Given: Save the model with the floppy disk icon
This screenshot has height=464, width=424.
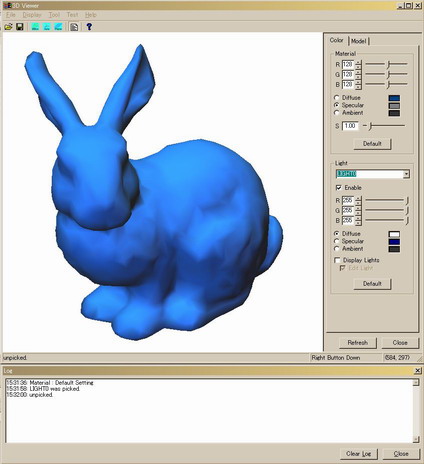Looking at the screenshot, I should point(20,27).
